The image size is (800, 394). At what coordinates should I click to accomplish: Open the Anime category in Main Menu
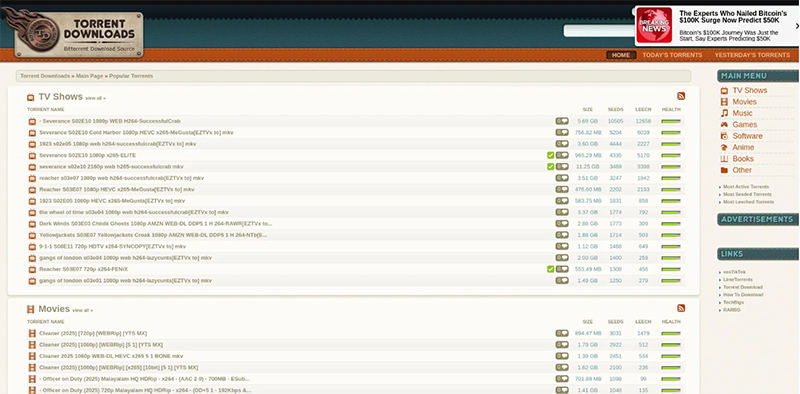[743, 147]
